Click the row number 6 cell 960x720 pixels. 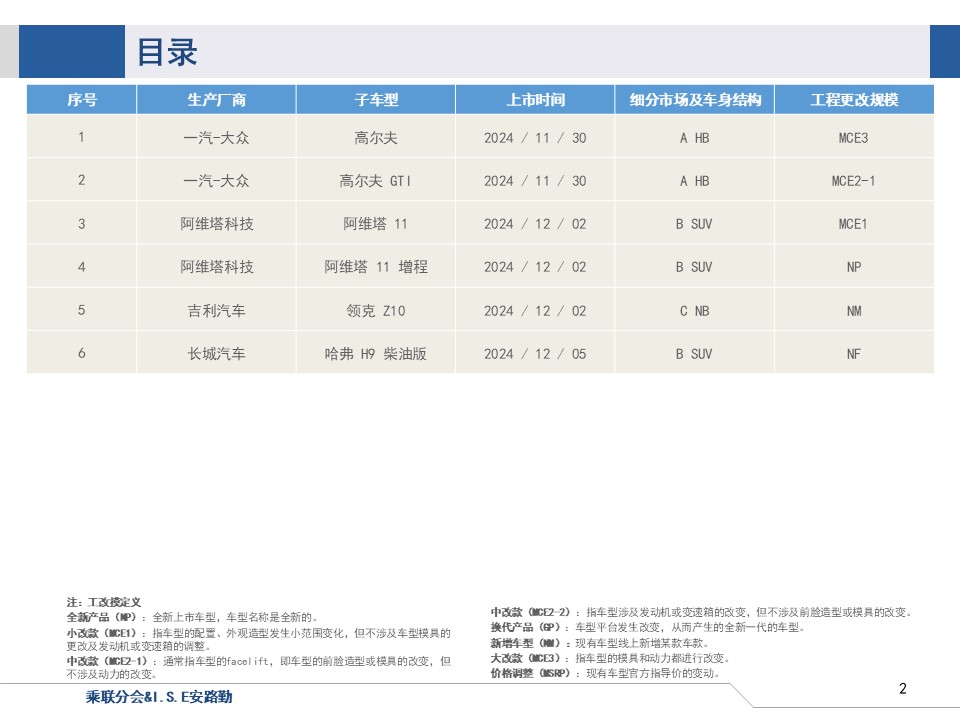[81, 353]
